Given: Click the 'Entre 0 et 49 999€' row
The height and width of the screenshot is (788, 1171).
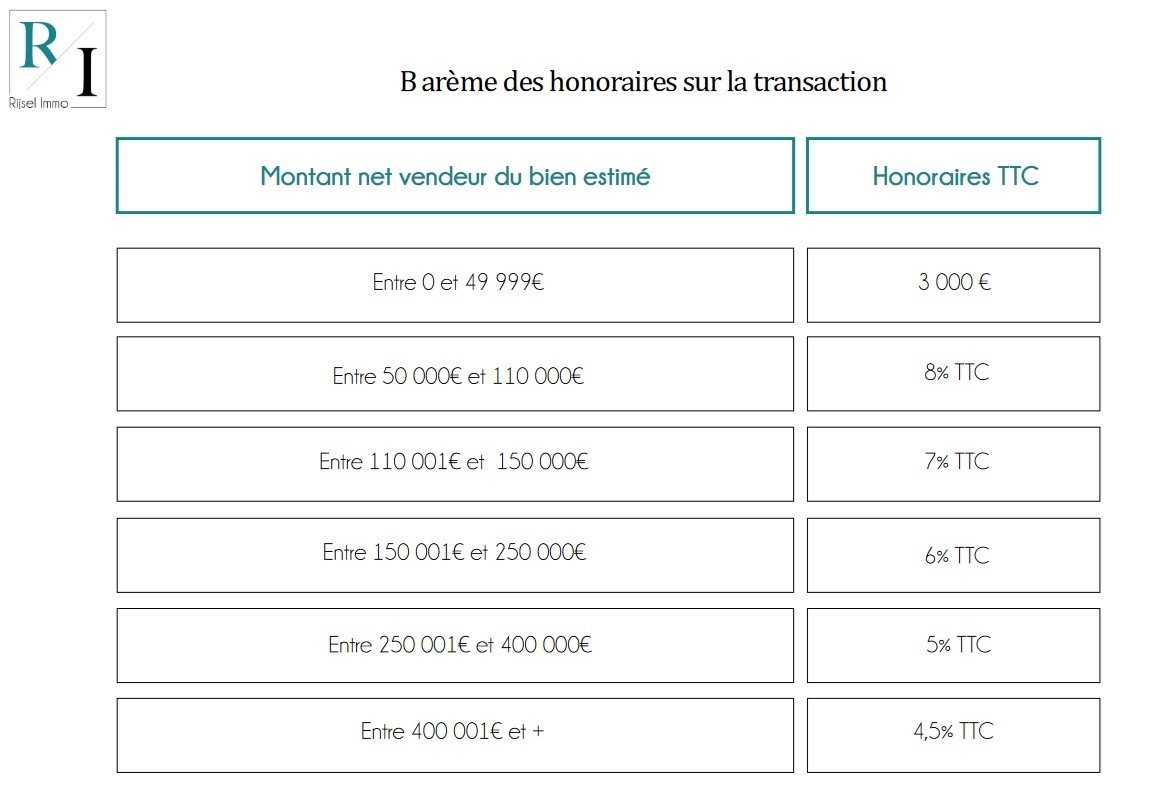Looking at the screenshot, I should point(455,285).
